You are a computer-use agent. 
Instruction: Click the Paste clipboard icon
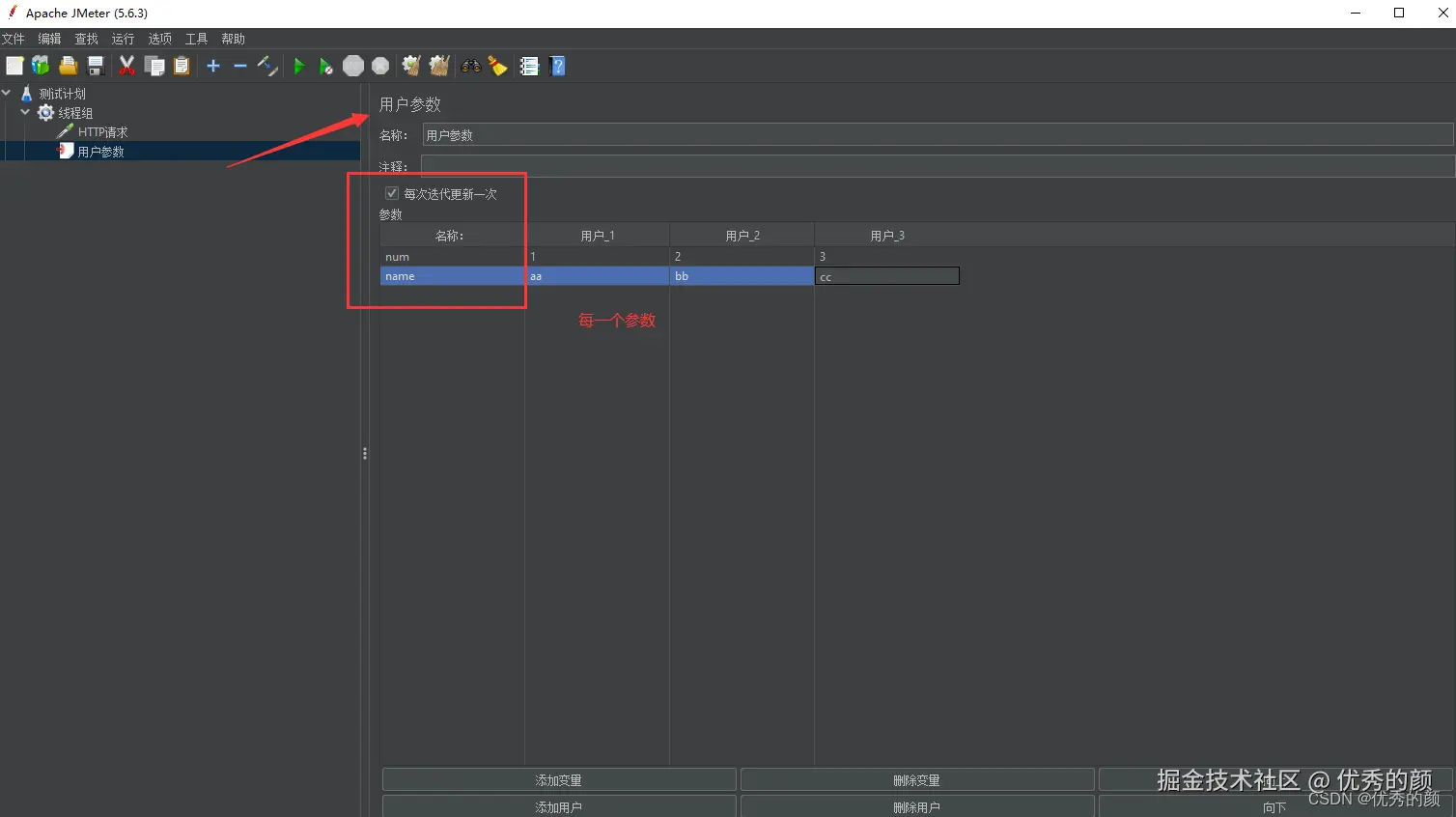[x=182, y=66]
